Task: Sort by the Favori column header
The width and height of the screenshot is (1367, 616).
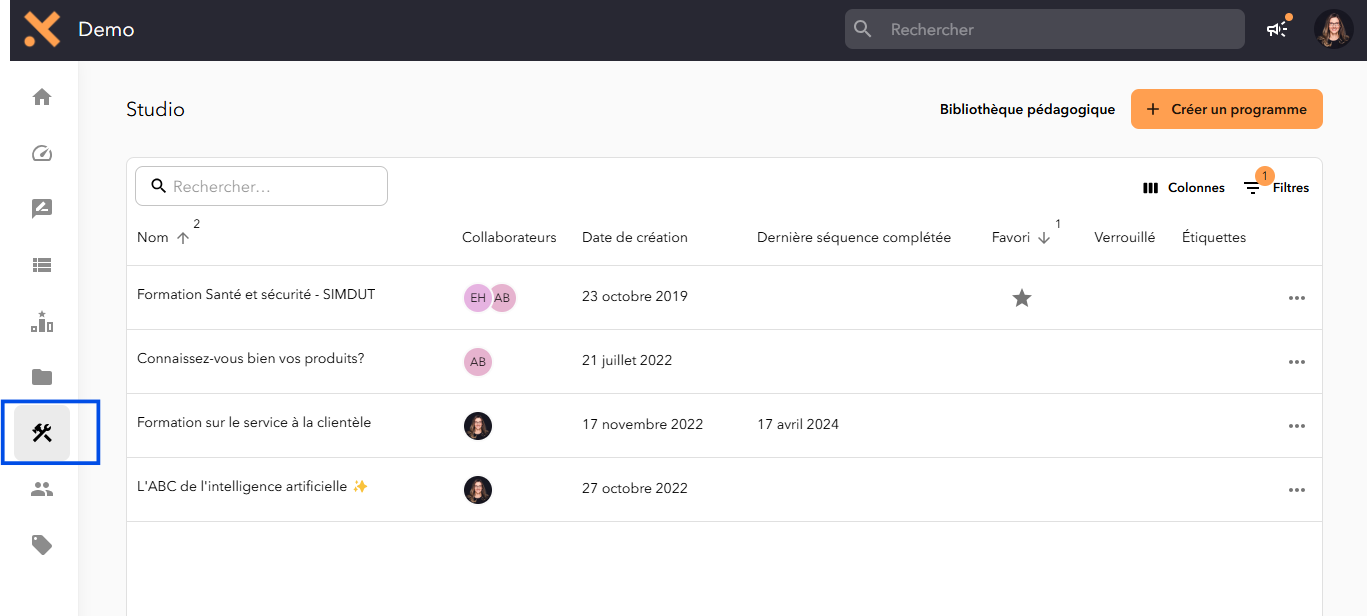Action: coord(1010,238)
